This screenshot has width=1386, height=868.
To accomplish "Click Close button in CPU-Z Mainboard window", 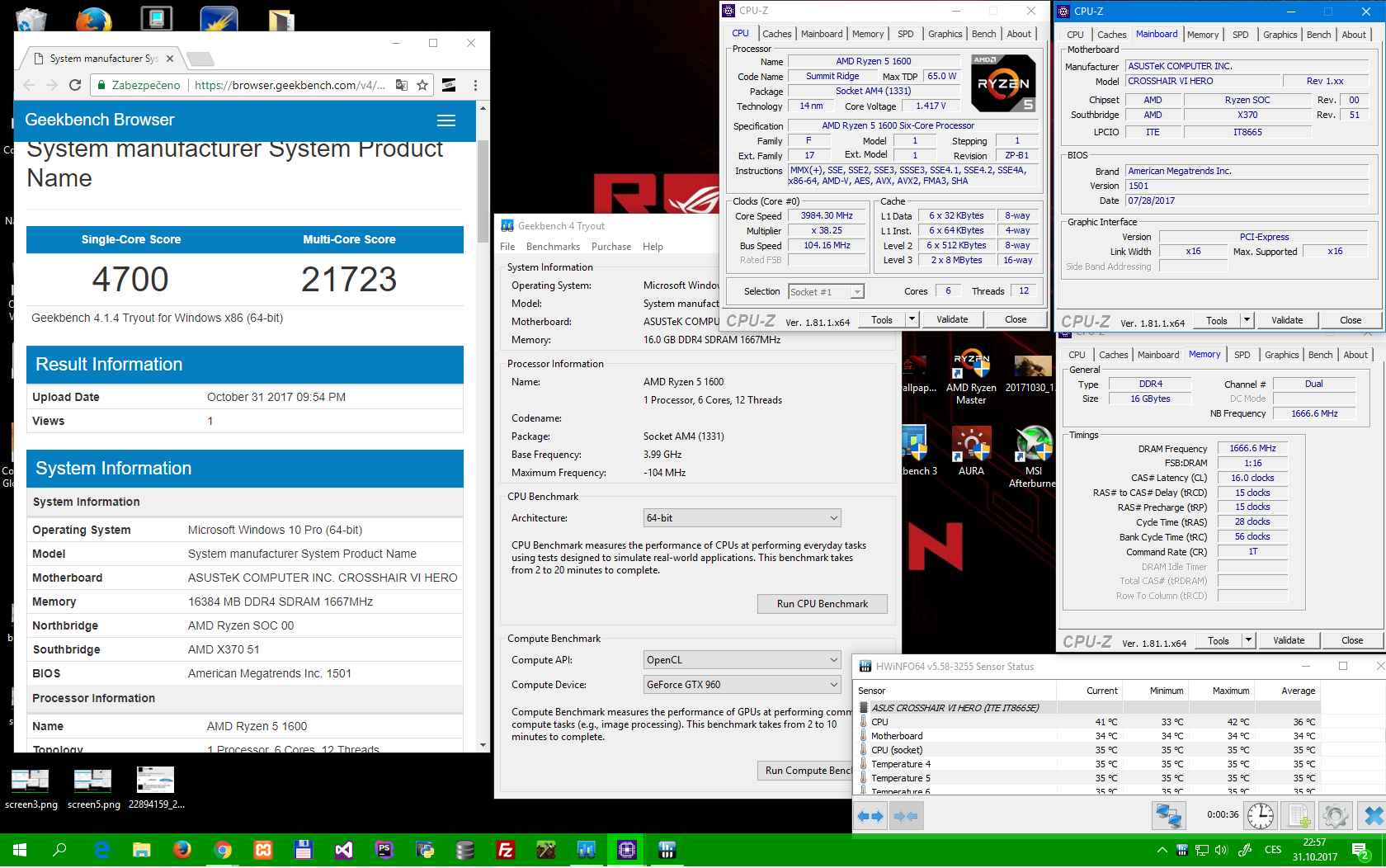I will click(x=1351, y=320).
